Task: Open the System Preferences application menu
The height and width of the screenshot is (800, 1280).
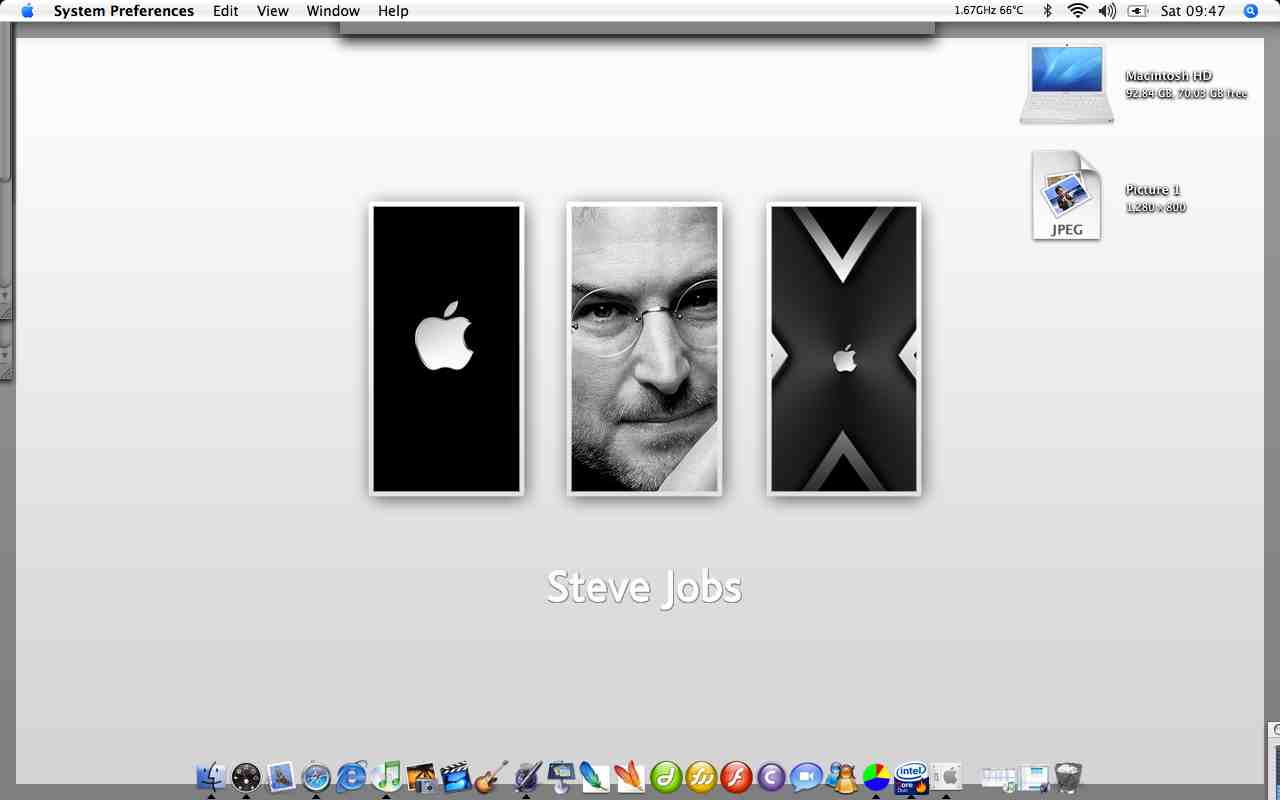Action: pos(124,11)
